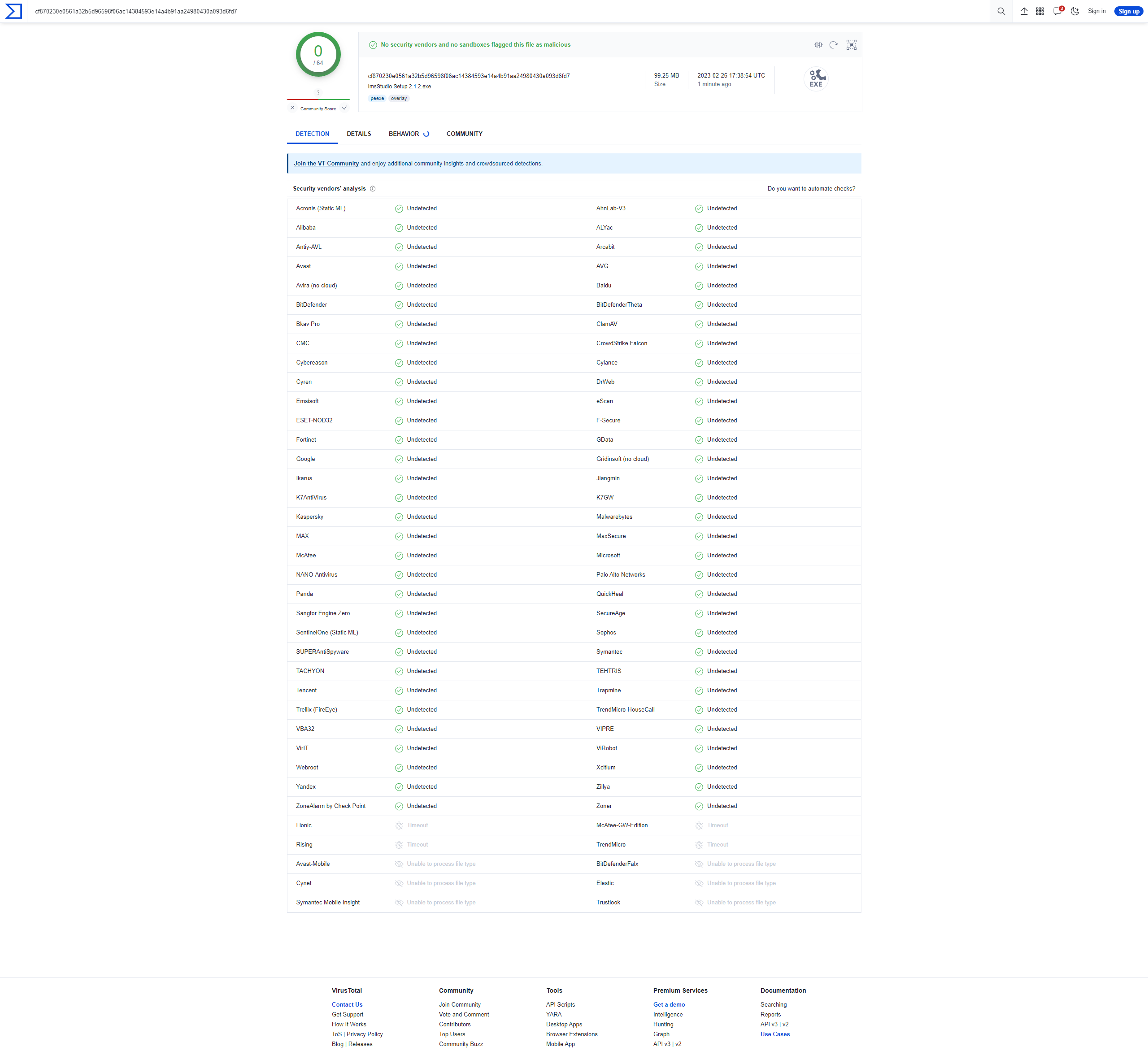Vote the file as harmless with the checkmark

pyautogui.click(x=344, y=108)
